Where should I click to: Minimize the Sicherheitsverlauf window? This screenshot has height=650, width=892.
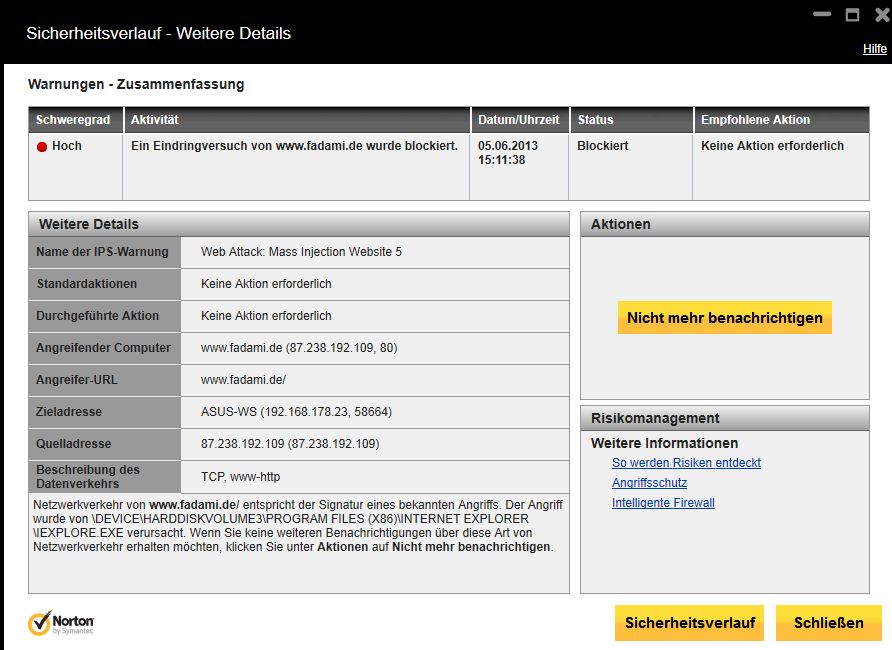click(x=822, y=14)
